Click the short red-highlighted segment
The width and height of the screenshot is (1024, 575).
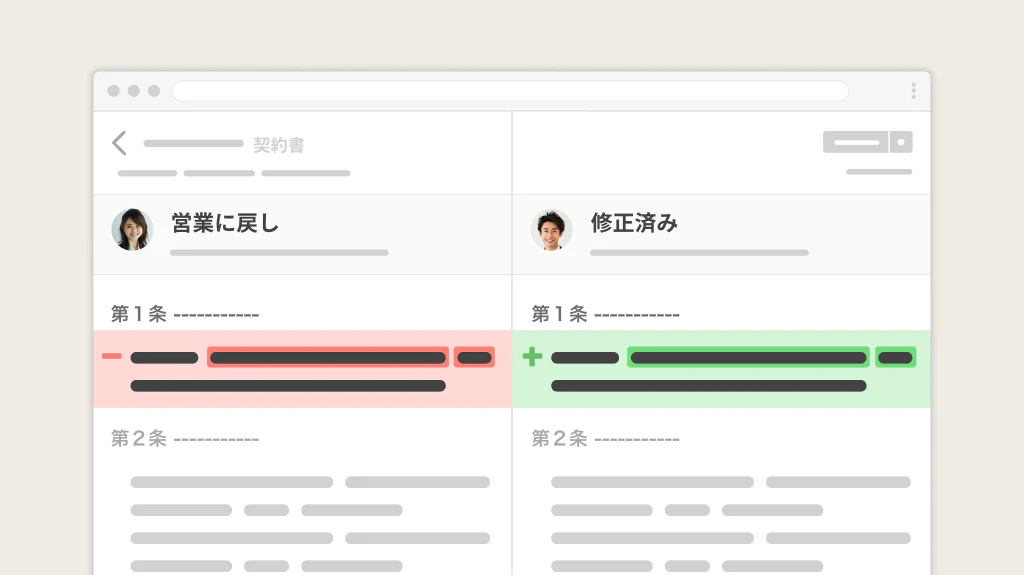pyautogui.click(x=474, y=357)
